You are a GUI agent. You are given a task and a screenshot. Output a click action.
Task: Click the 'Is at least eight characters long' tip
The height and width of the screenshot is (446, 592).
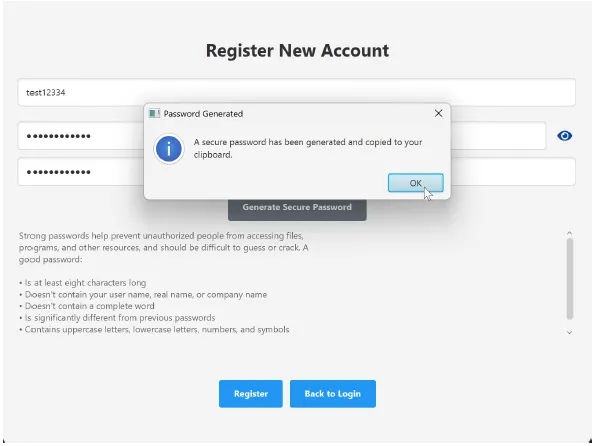point(82,282)
